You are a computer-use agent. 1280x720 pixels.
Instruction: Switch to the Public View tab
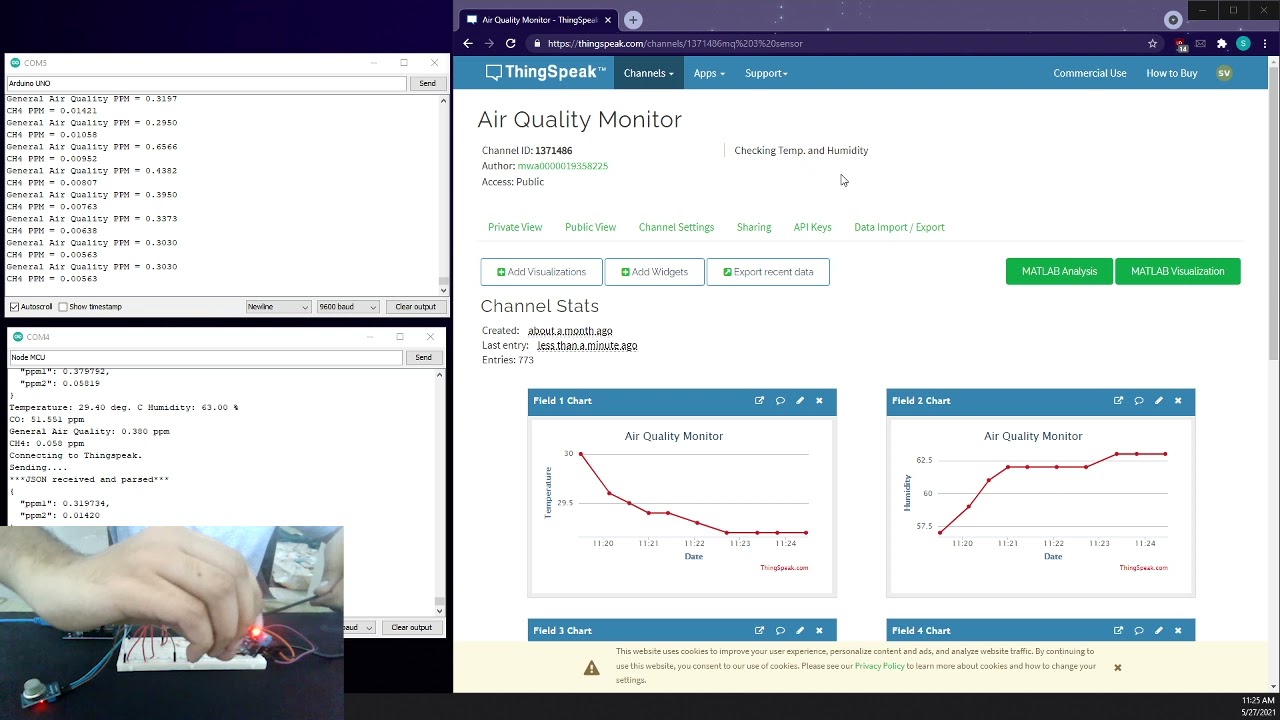[x=590, y=227]
